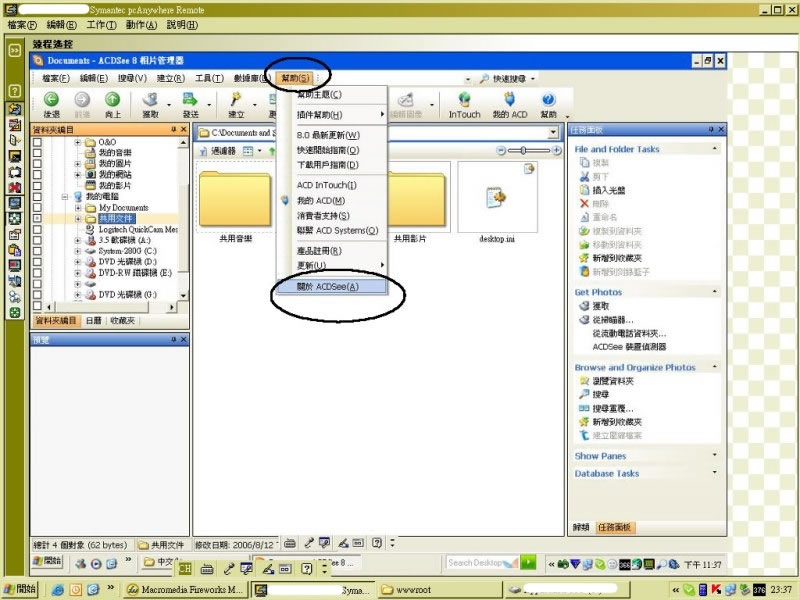Select the 共用音樂 folder thumbnail
The height and width of the screenshot is (600, 800).
pos(235,203)
